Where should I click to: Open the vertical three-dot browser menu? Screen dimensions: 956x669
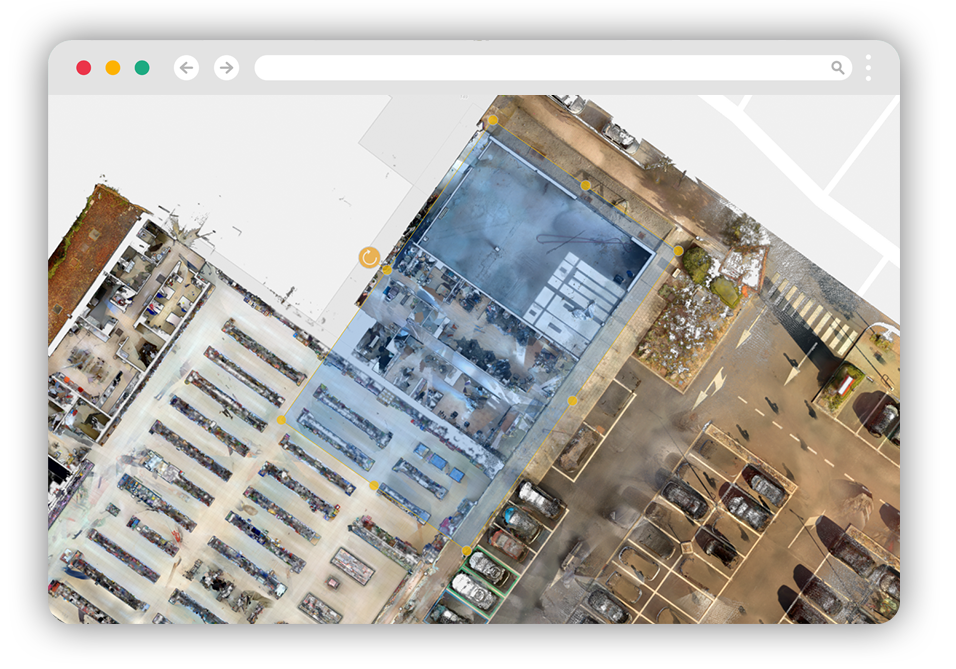coord(868,68)
